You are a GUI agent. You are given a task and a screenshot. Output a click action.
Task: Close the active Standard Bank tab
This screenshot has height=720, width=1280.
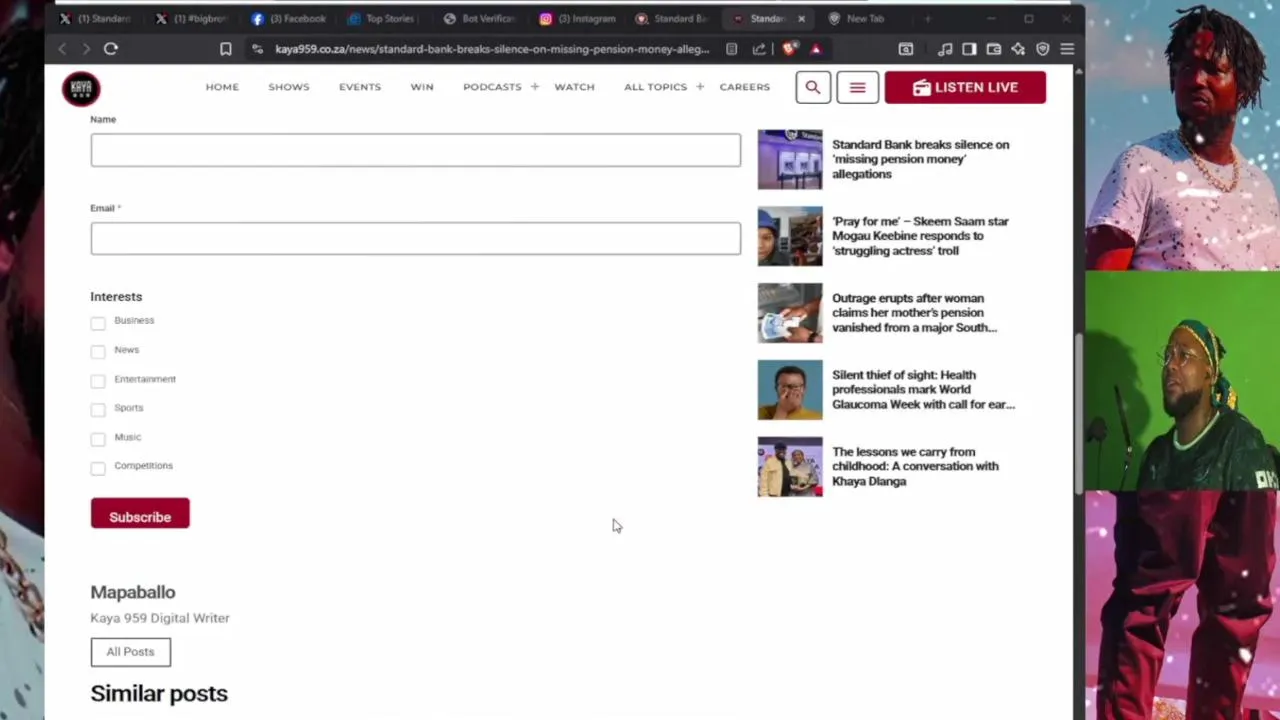click(x=801, y=19)
